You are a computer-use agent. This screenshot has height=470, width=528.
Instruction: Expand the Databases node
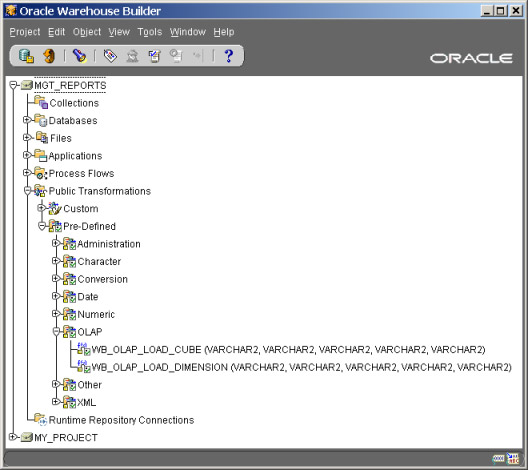coord(27,120)
